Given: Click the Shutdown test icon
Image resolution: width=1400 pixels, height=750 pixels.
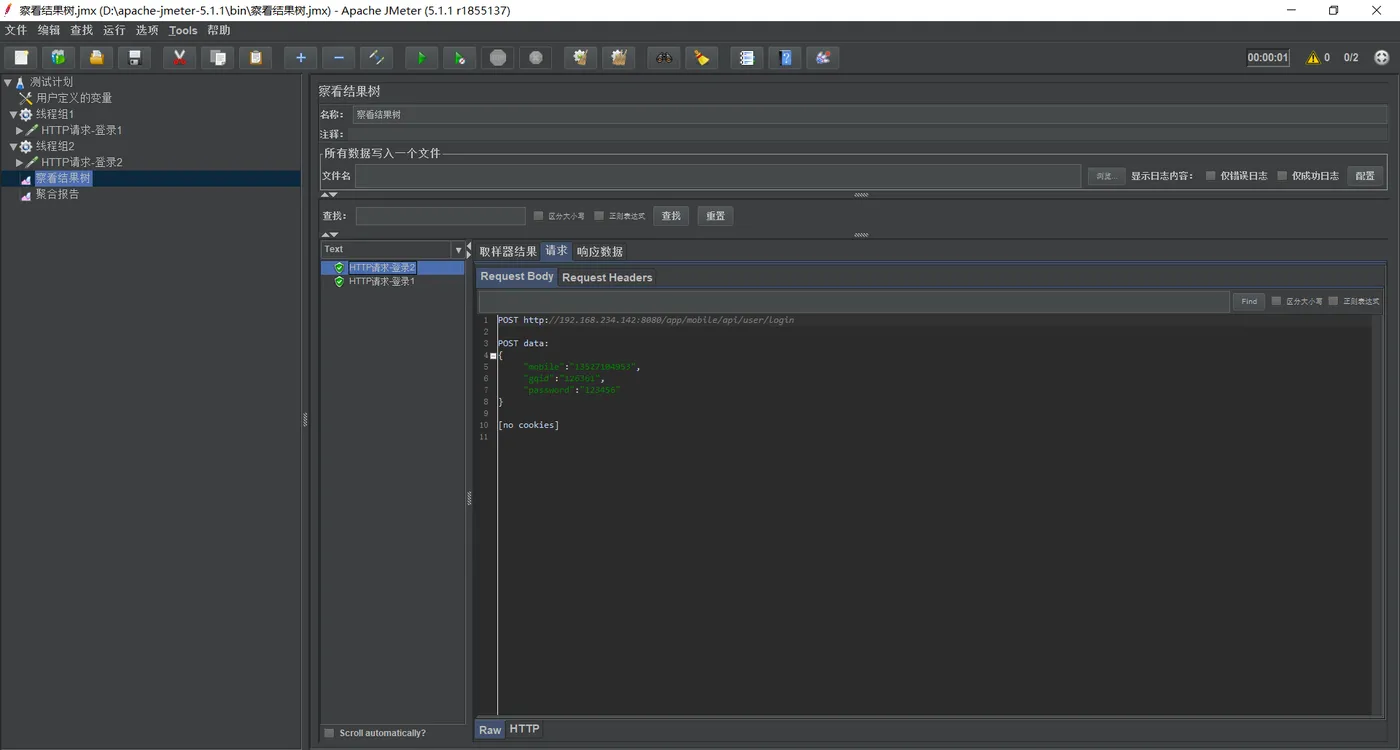Looking at the screenshot, I should (x=535, y=57).
